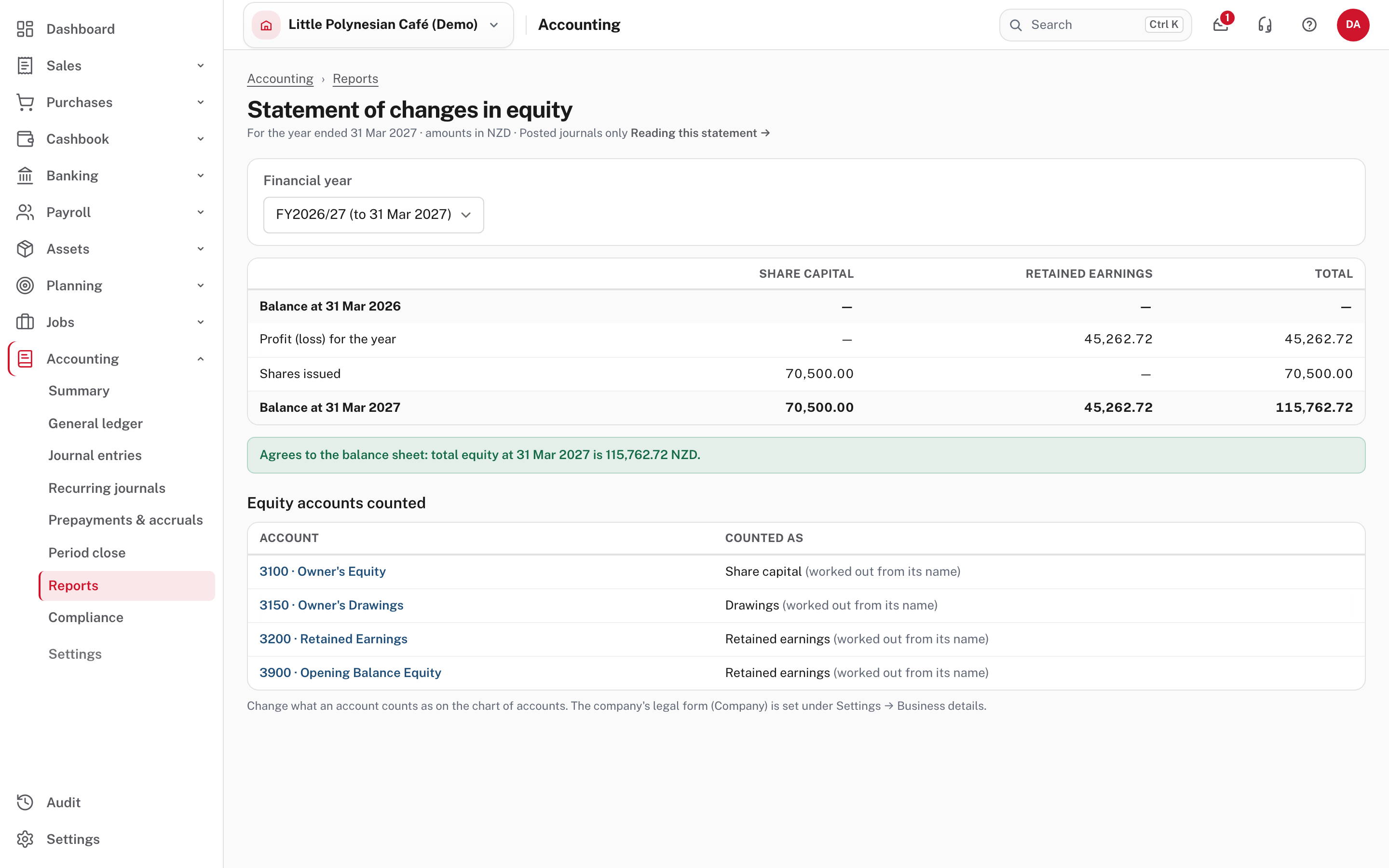Click the Purchases cart icon
Screen dimensions: 1389x868
pyautogui.click(x=25, y=102)
